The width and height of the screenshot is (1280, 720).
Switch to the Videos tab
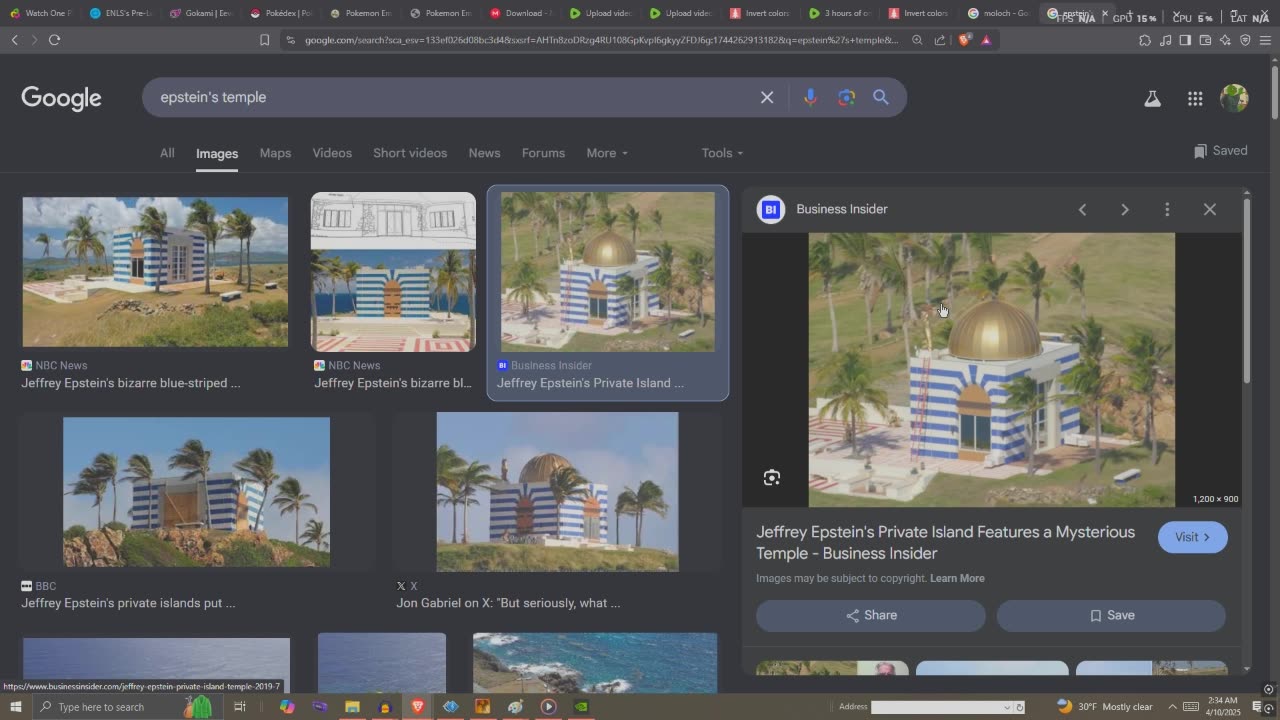(332, 153)
